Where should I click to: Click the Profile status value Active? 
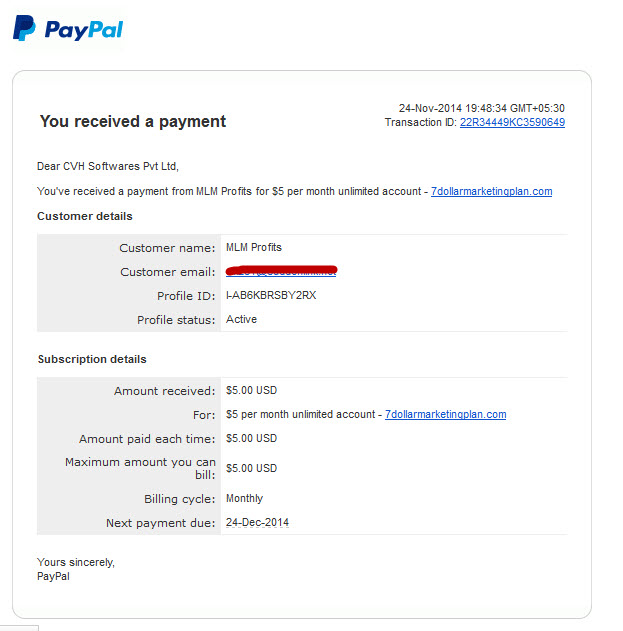coord(241,319)
